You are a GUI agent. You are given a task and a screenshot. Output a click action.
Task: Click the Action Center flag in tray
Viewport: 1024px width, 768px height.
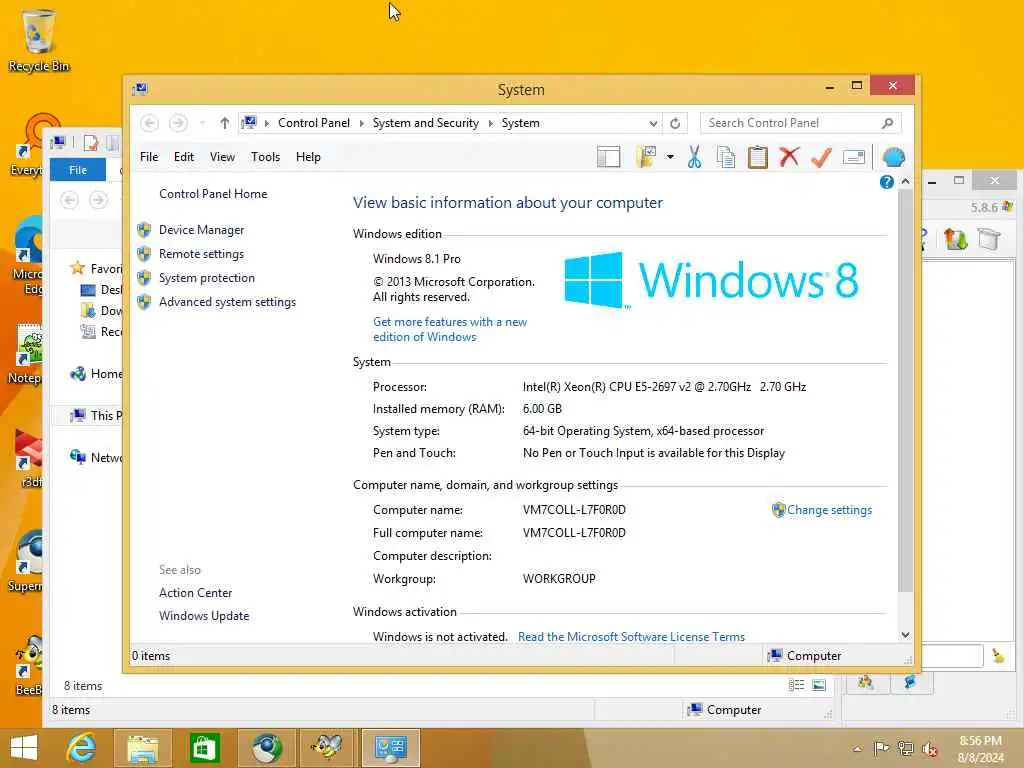pyautogui.click(x=881, y=748)
